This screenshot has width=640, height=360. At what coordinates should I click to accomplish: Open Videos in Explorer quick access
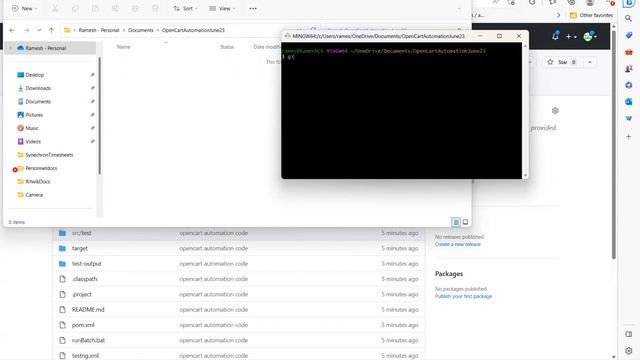click(33, 142)
